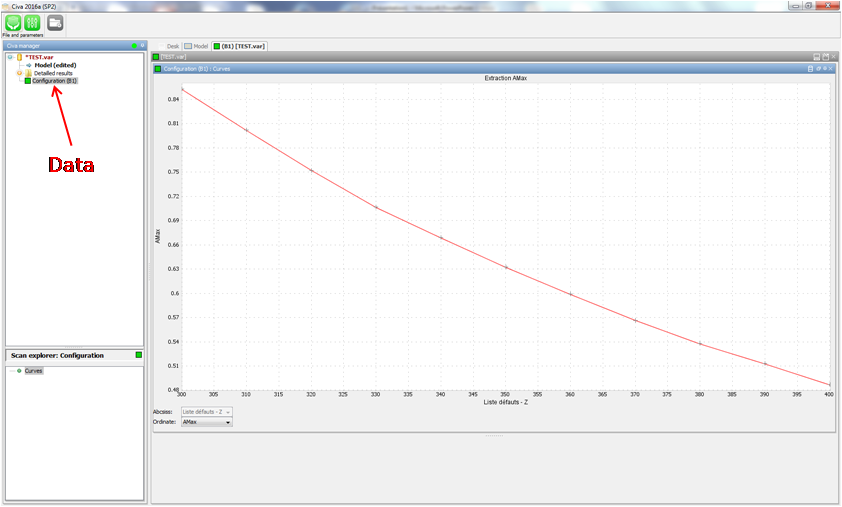Click green status square in Scan explorer header
Image resolution: width=842 pixels, height=507 pixels.
pyautogui.click(x=139, y=355)
